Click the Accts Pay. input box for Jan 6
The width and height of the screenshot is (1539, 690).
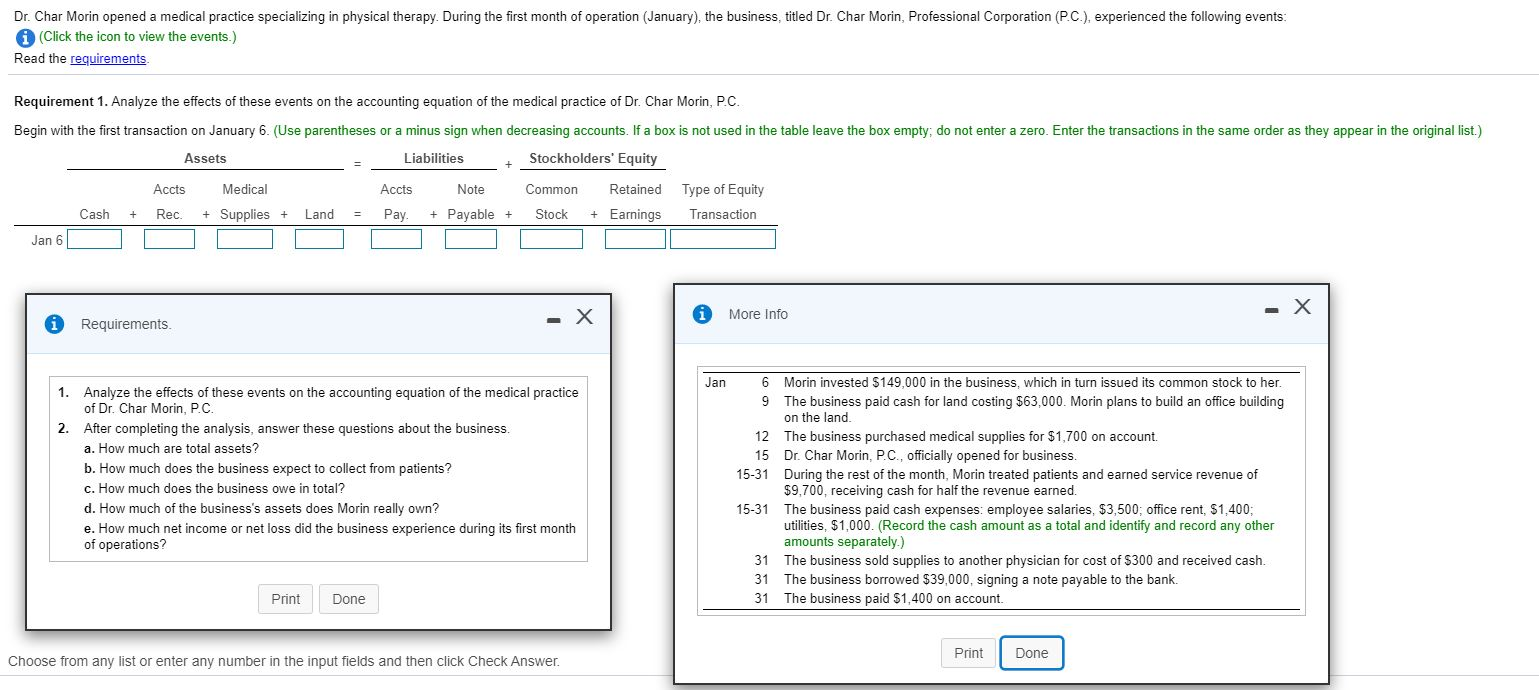396,239
